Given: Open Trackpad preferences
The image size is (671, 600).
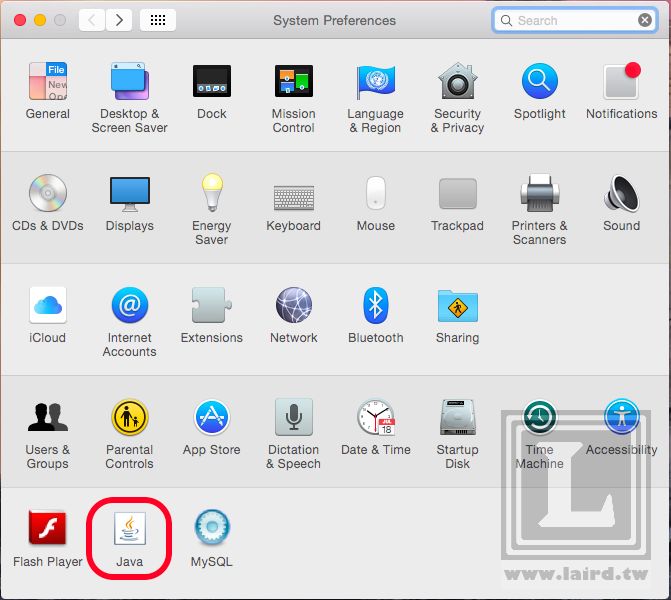Looking at the screenshot, I should [457, 193].
